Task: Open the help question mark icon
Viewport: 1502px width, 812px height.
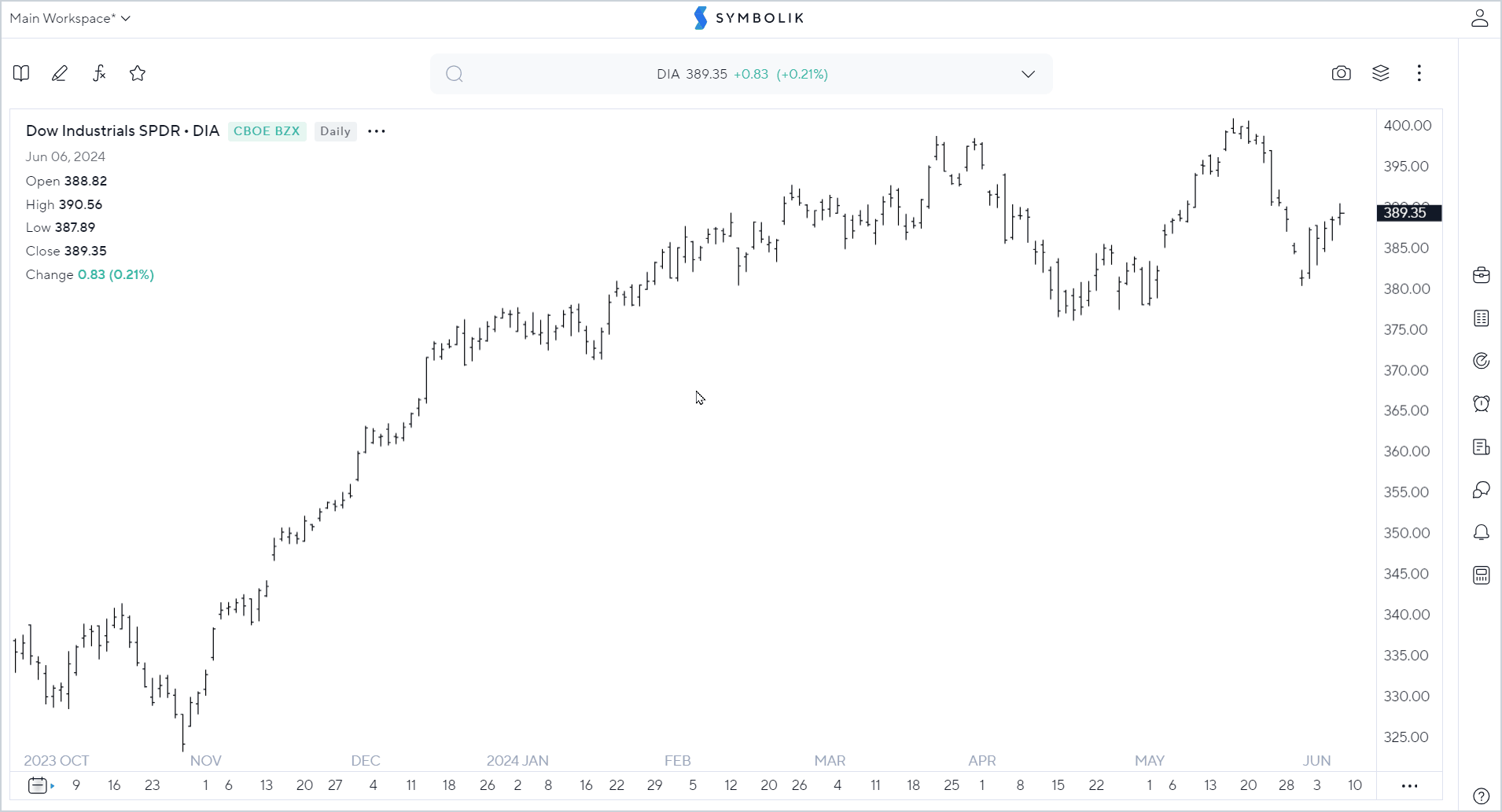Action: (x=1482, y=796)
